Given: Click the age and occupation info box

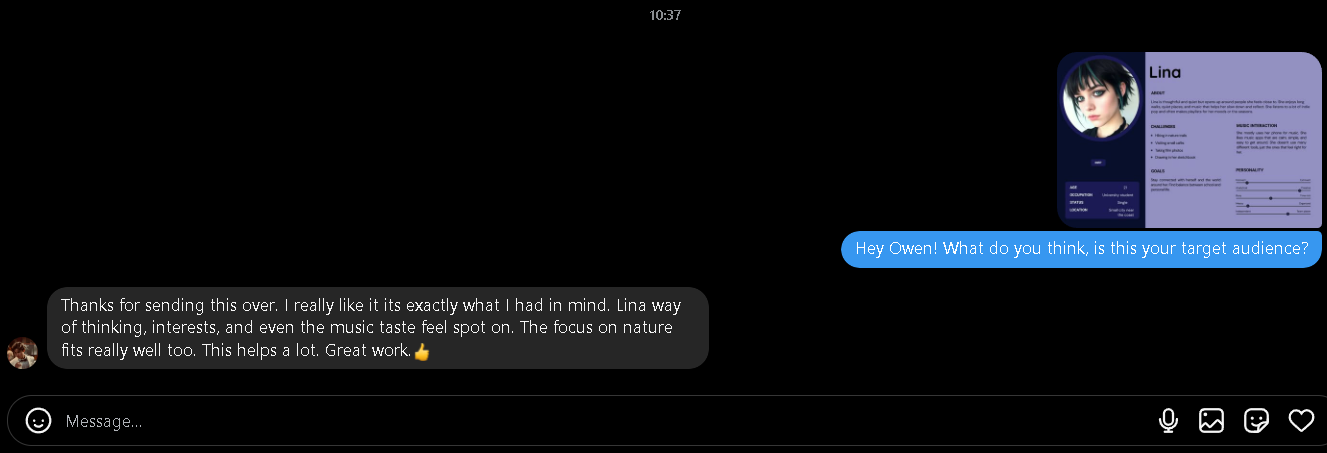Looking at the screenshot, I should (1101, 200).
